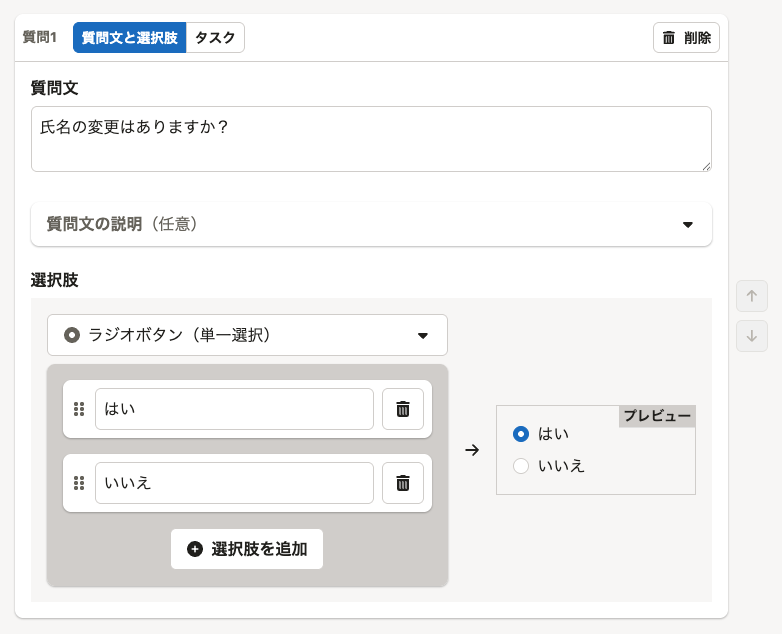Click drag handle icon for はい option
Image resolution: width=782 pixels, height=634 pixels.
79,409
